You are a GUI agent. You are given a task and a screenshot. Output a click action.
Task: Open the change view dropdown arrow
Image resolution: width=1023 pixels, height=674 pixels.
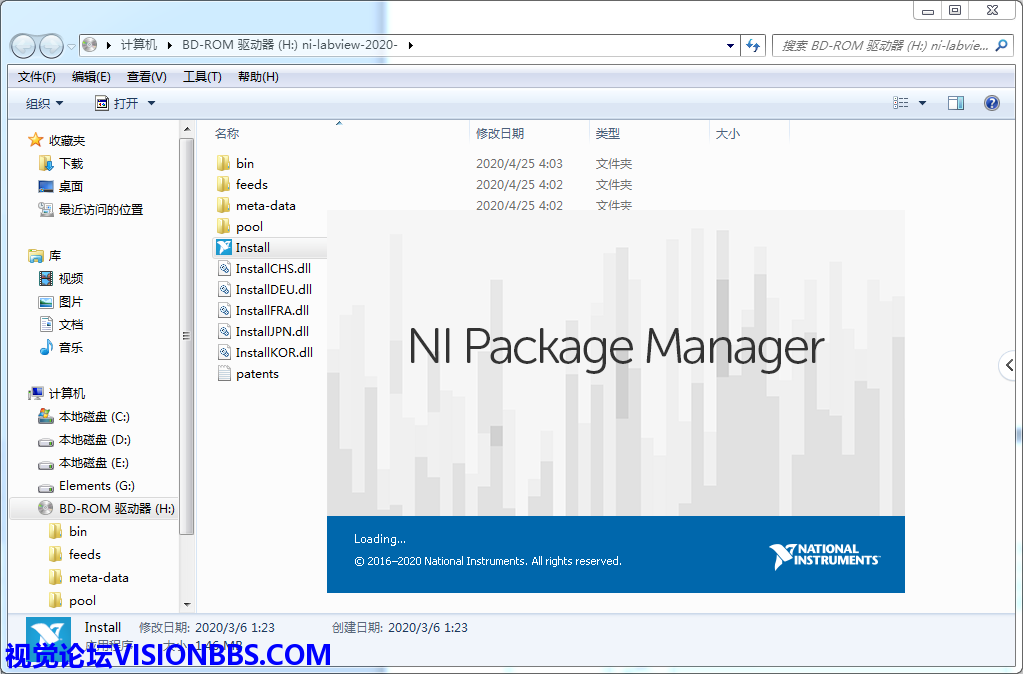[922, 103]
